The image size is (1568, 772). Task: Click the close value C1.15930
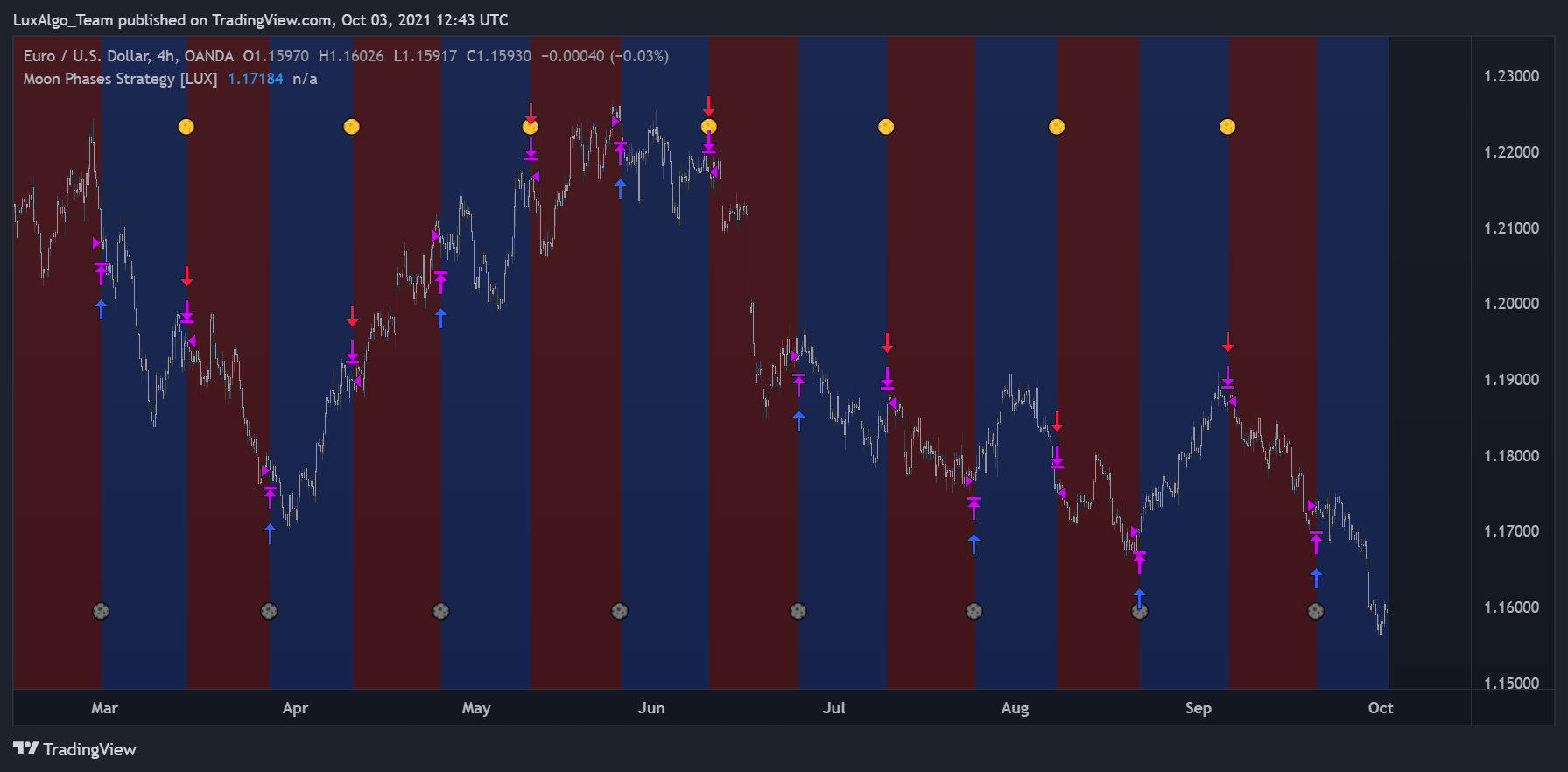[x=499, y=56]
